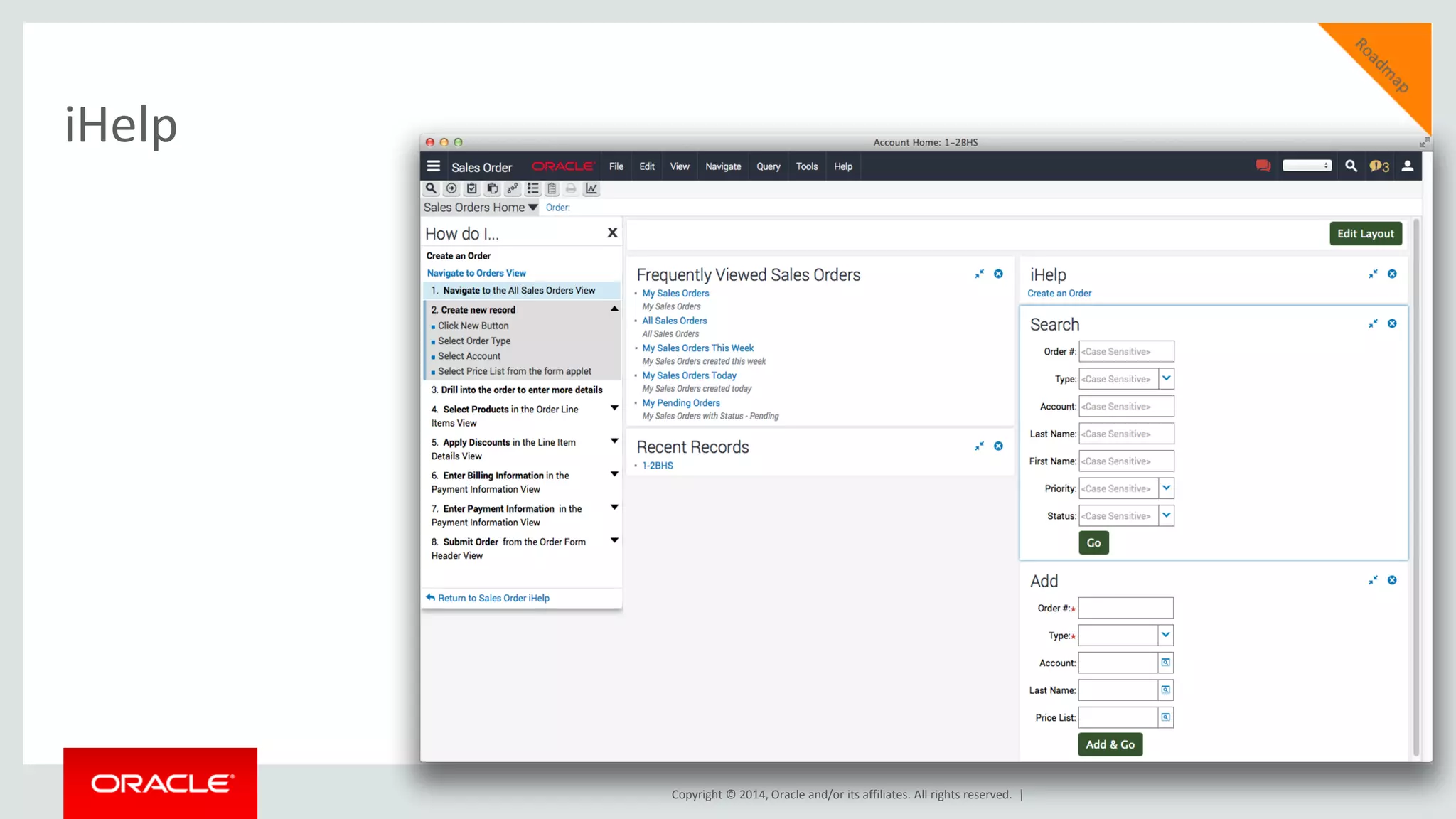Click the user profile icon

[1407, 166]
